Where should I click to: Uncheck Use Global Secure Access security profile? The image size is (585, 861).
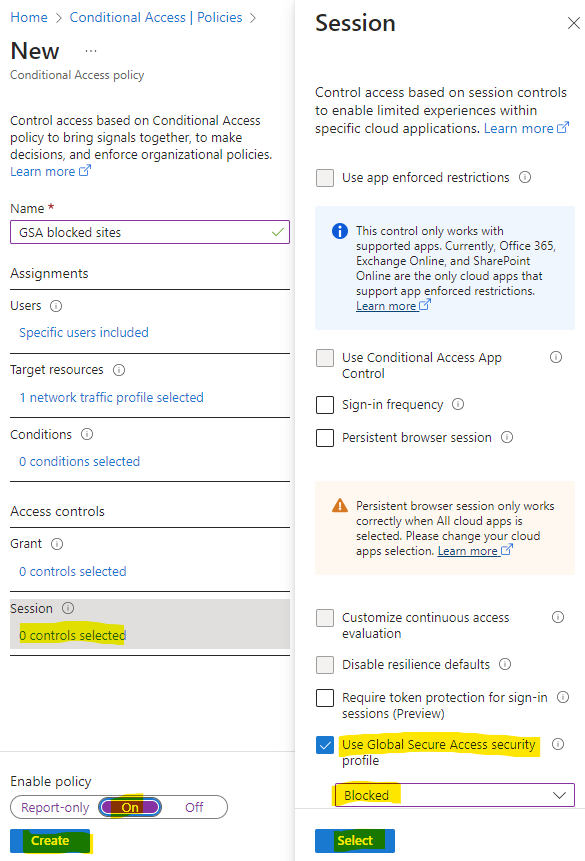point(325,745)
